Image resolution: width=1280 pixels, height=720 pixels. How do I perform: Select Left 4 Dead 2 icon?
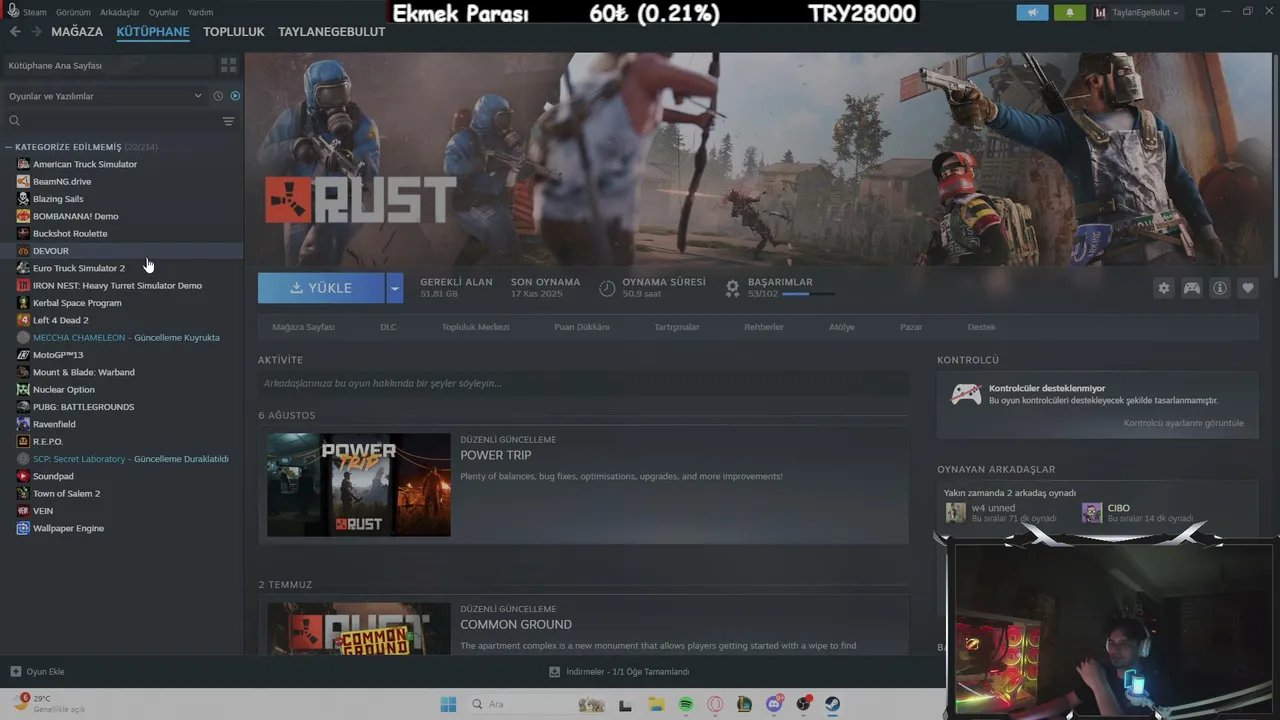tap(23, 320)
